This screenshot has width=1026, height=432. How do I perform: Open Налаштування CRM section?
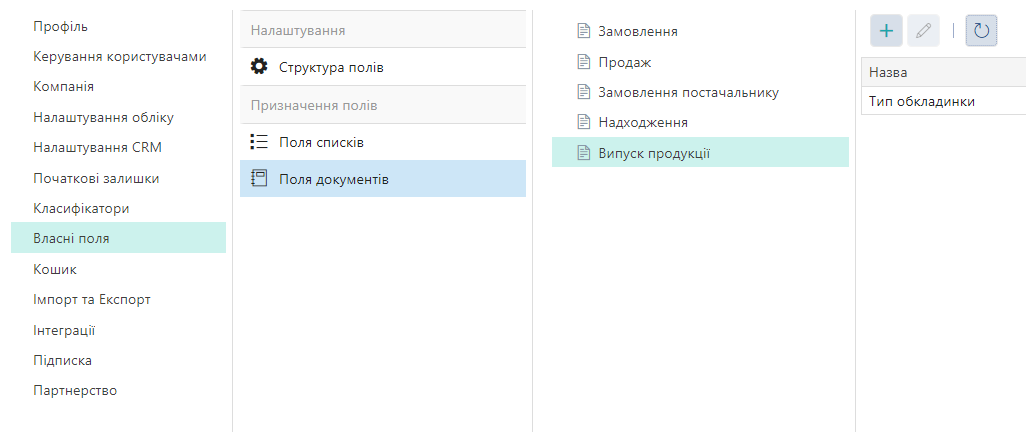click(97, 147)
